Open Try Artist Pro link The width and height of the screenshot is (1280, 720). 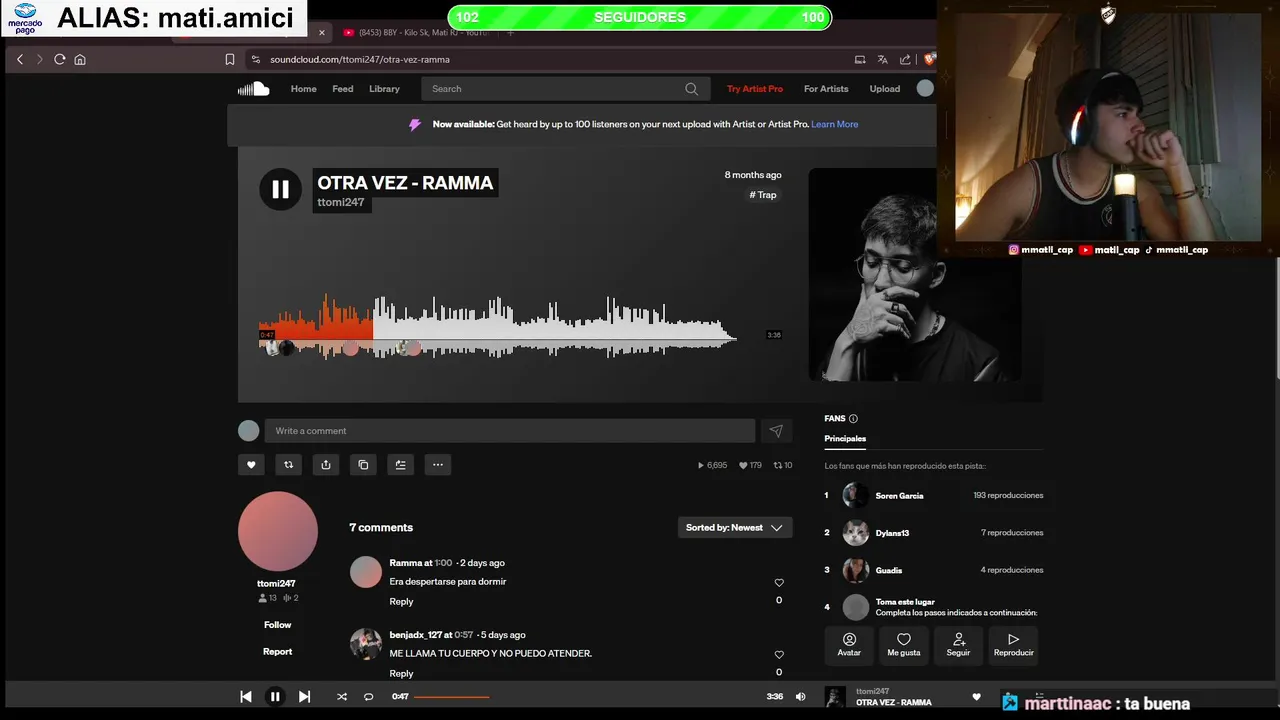point(755,89)
